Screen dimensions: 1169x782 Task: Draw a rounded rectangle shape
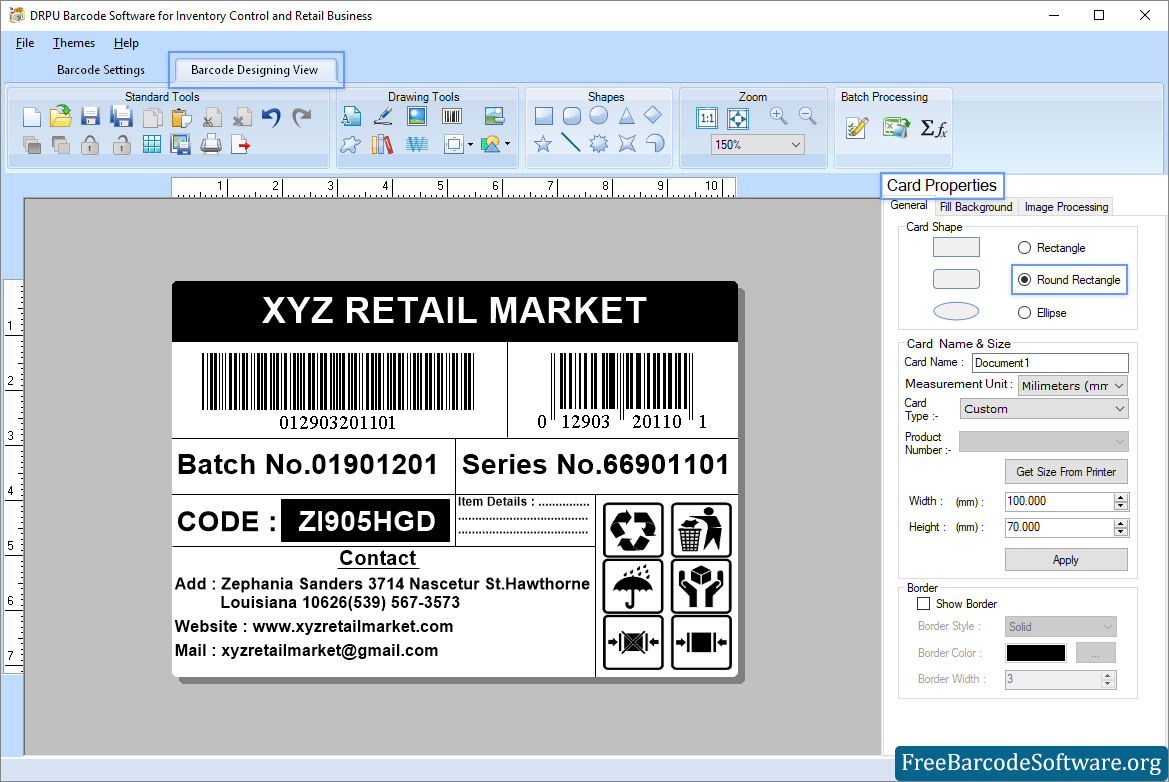pyautogui.click(x=572, y=116)
